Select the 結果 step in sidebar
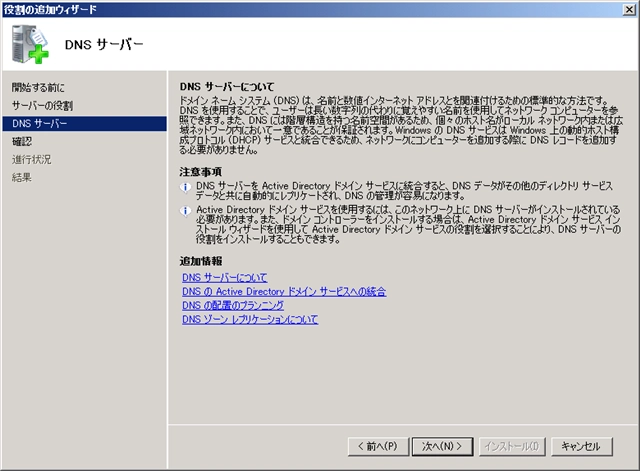Image resolution: width=640 pixels, height=471 pixels. coord(22,178)
